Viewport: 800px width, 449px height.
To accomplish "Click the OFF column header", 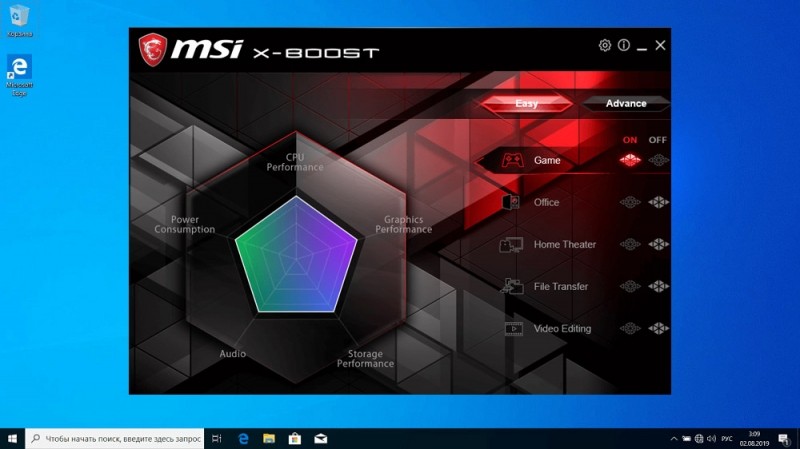I will pos(658,140).
